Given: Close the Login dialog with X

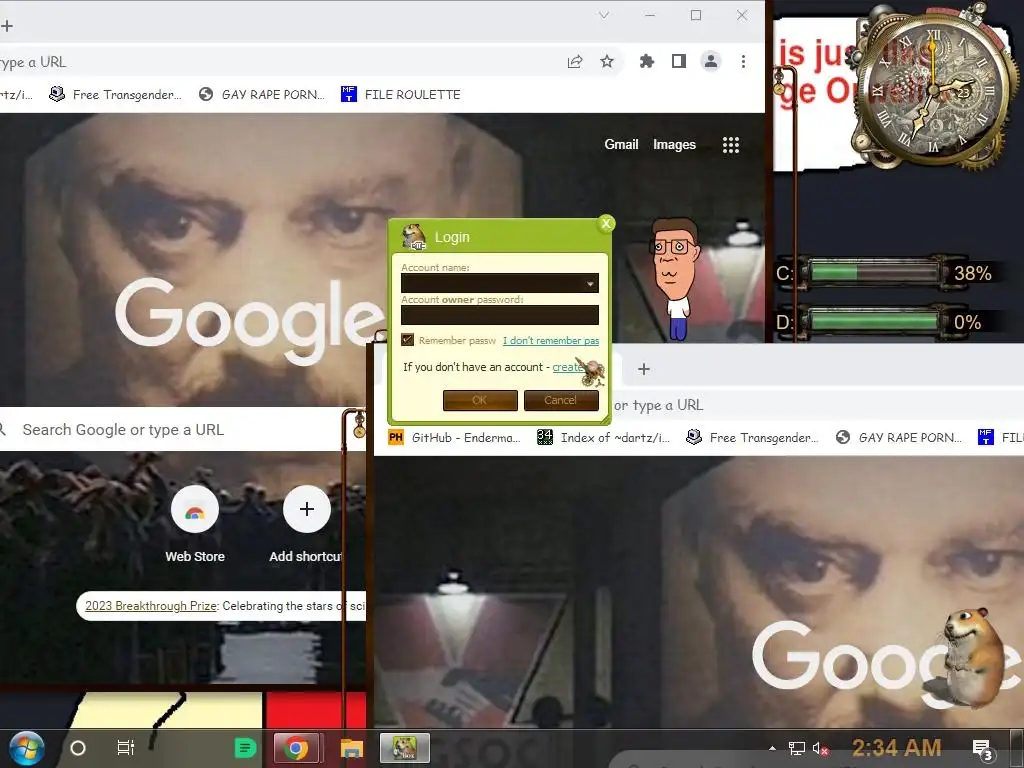Looking at the screenshot, I should pos(606,224).
